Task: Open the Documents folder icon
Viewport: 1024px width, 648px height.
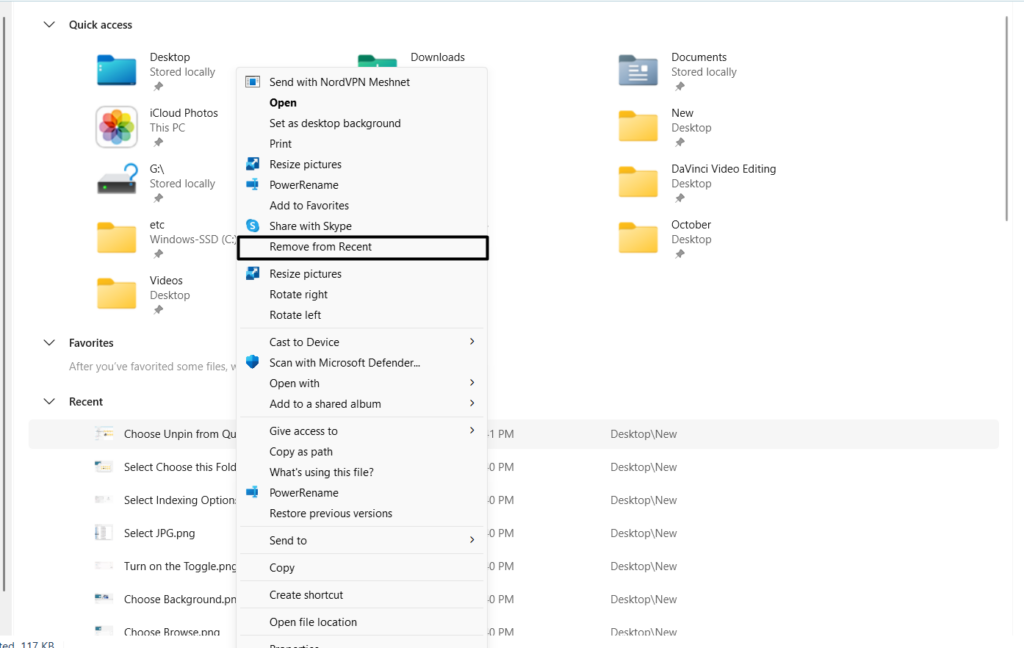Action: [638, 71]
